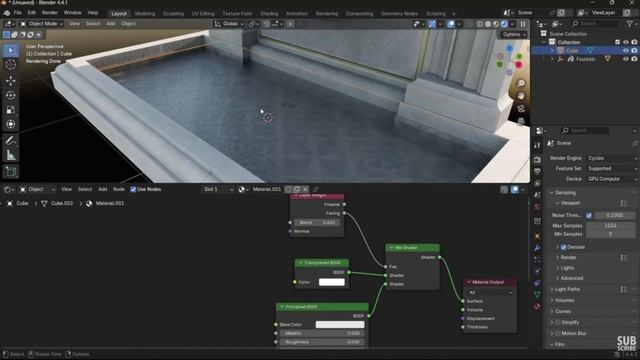This screenshot has height=360, width=640.
Task: Toggle the Denoise checkbox
Action: pyautogui.click(x=564, y=247)
